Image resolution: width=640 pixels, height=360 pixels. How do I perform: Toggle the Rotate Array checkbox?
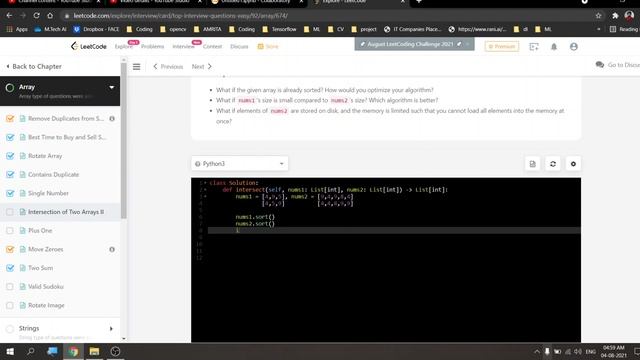pos(10,156)
